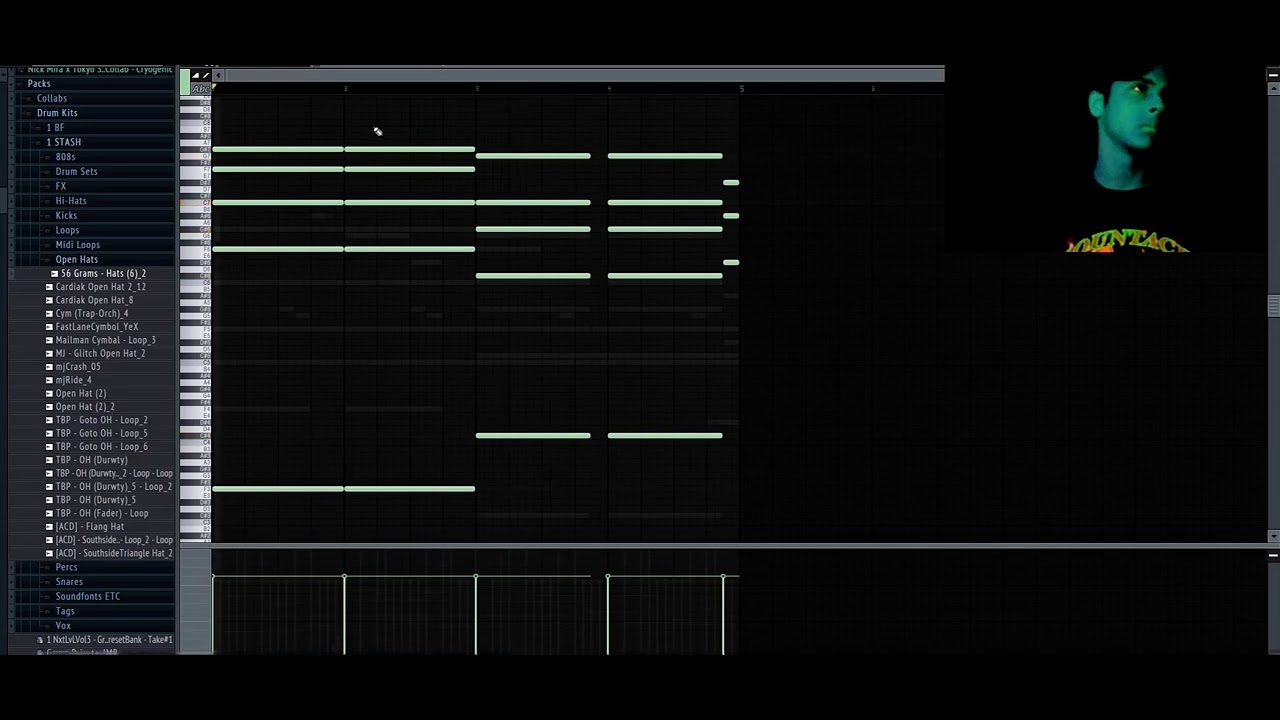Viewport: 1280px width, 720px height.
Task: Click the file icon beside TBP - Goto OH - Loop_2
Action: (x=49, y=420)
